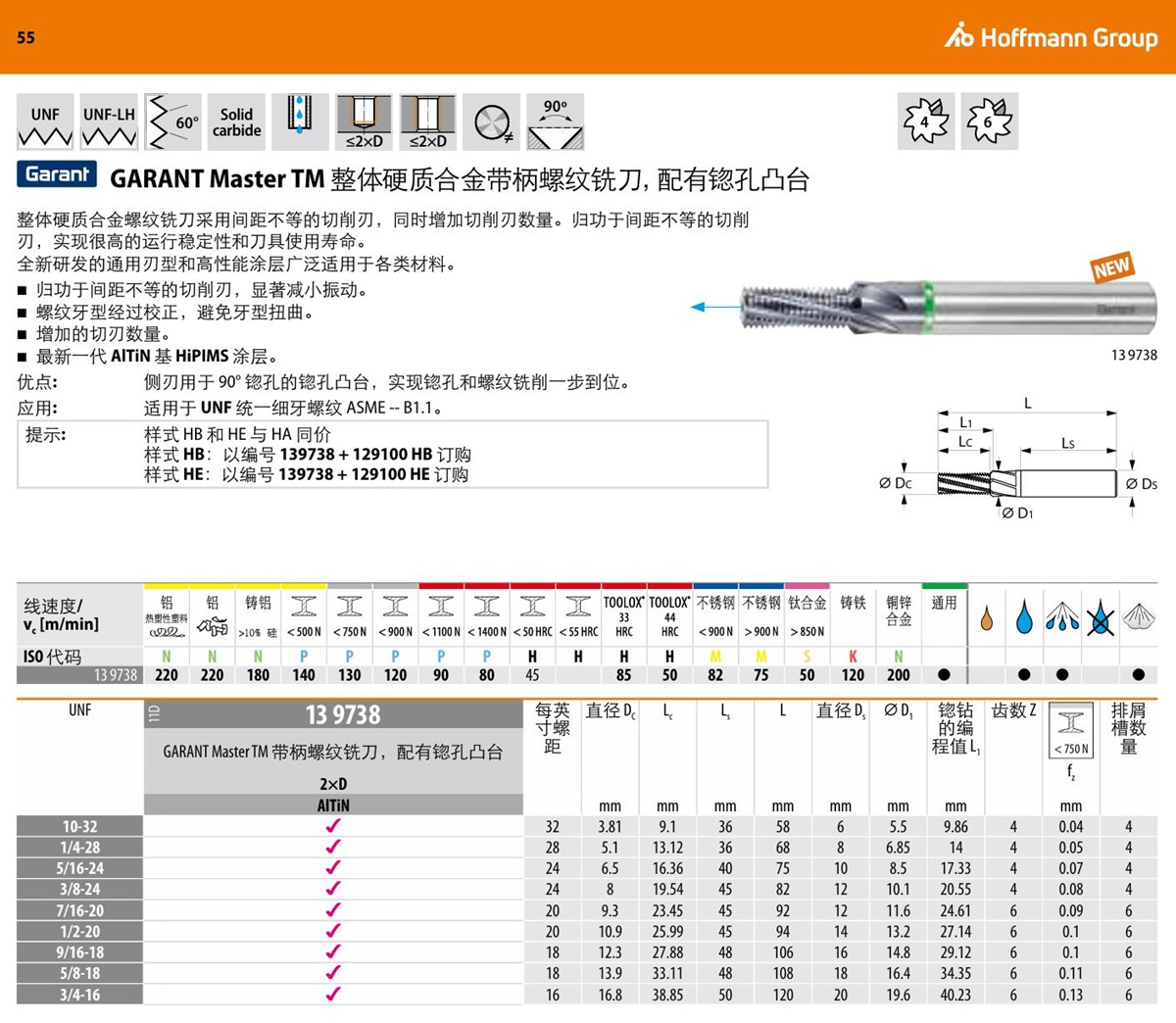Click the order code '139738 + 129100 HB'
Screen dimensions: 1176x1023
coord(356,455)
